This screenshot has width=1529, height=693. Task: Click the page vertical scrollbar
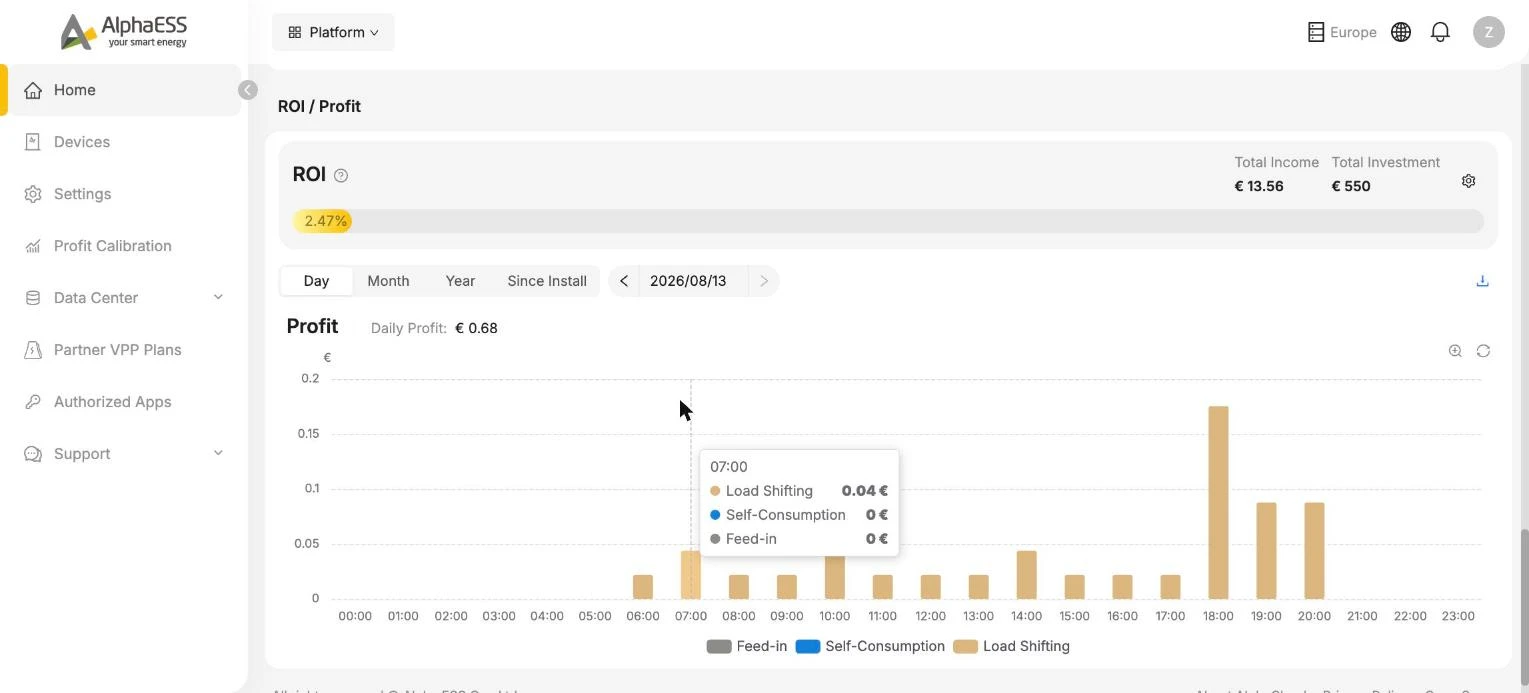click(x=1524, y=605)
